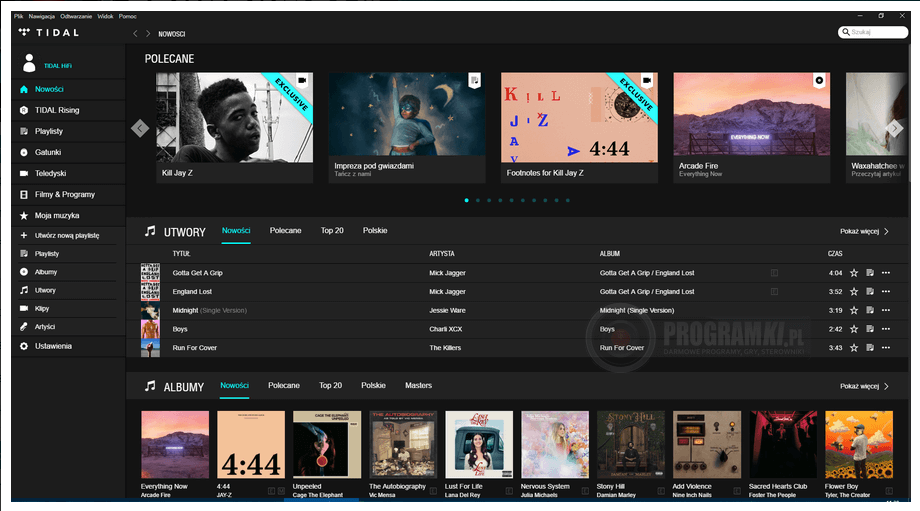920x511 pixels.
Task: Favorite the track Boys
Action: tap(854, 329)
